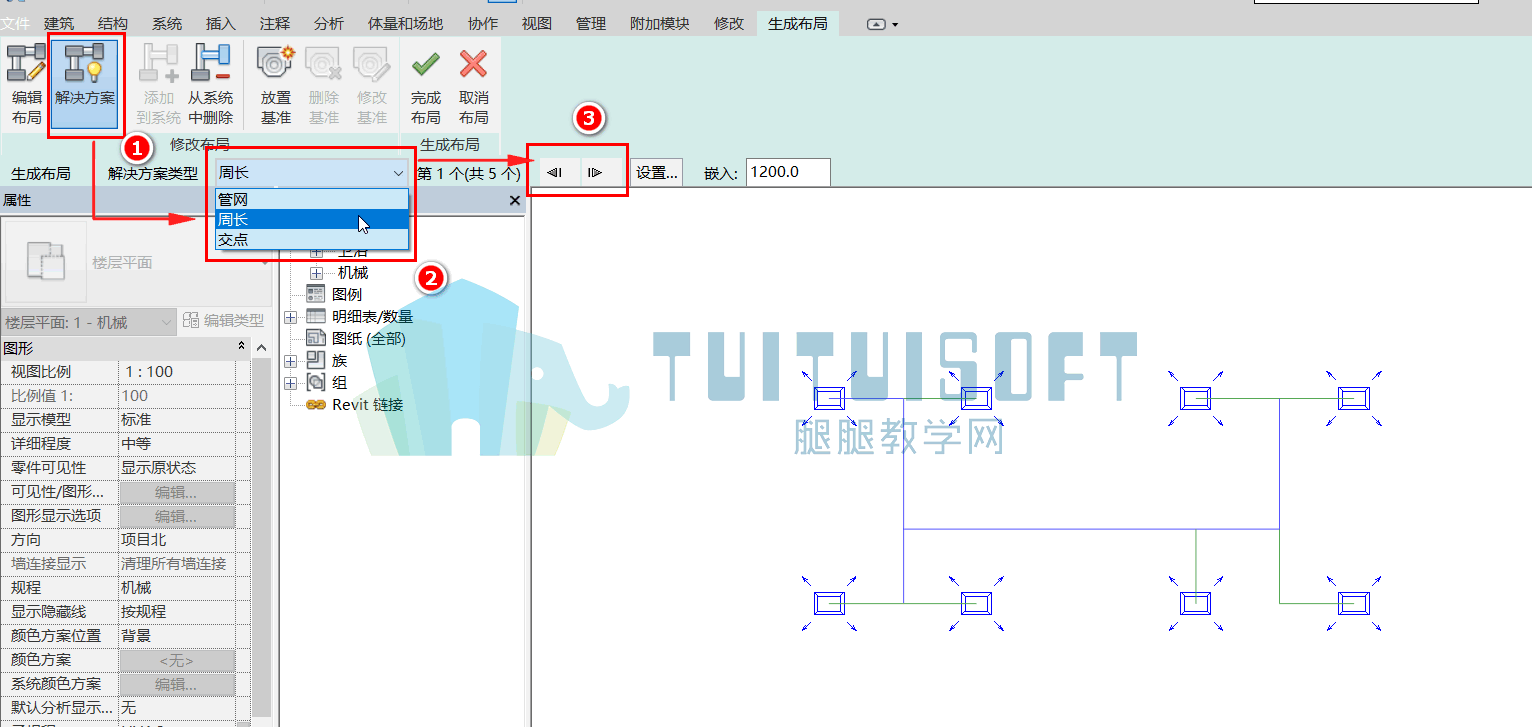Click the 颜色方案 <无> button

pos(176,660)
